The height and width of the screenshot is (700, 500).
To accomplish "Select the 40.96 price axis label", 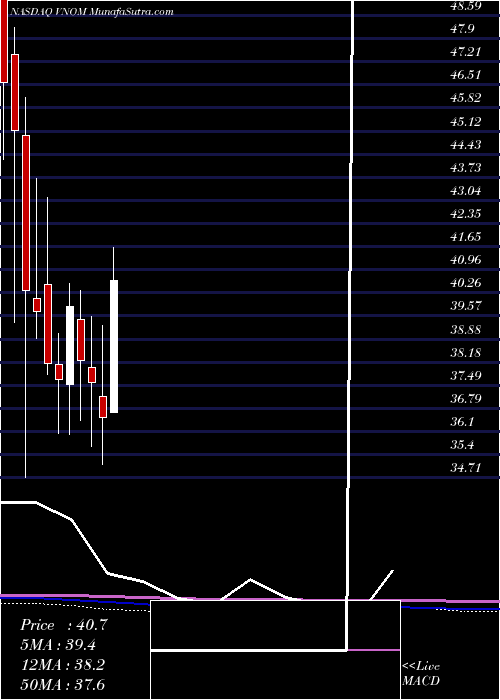I will tap(465, 259).
